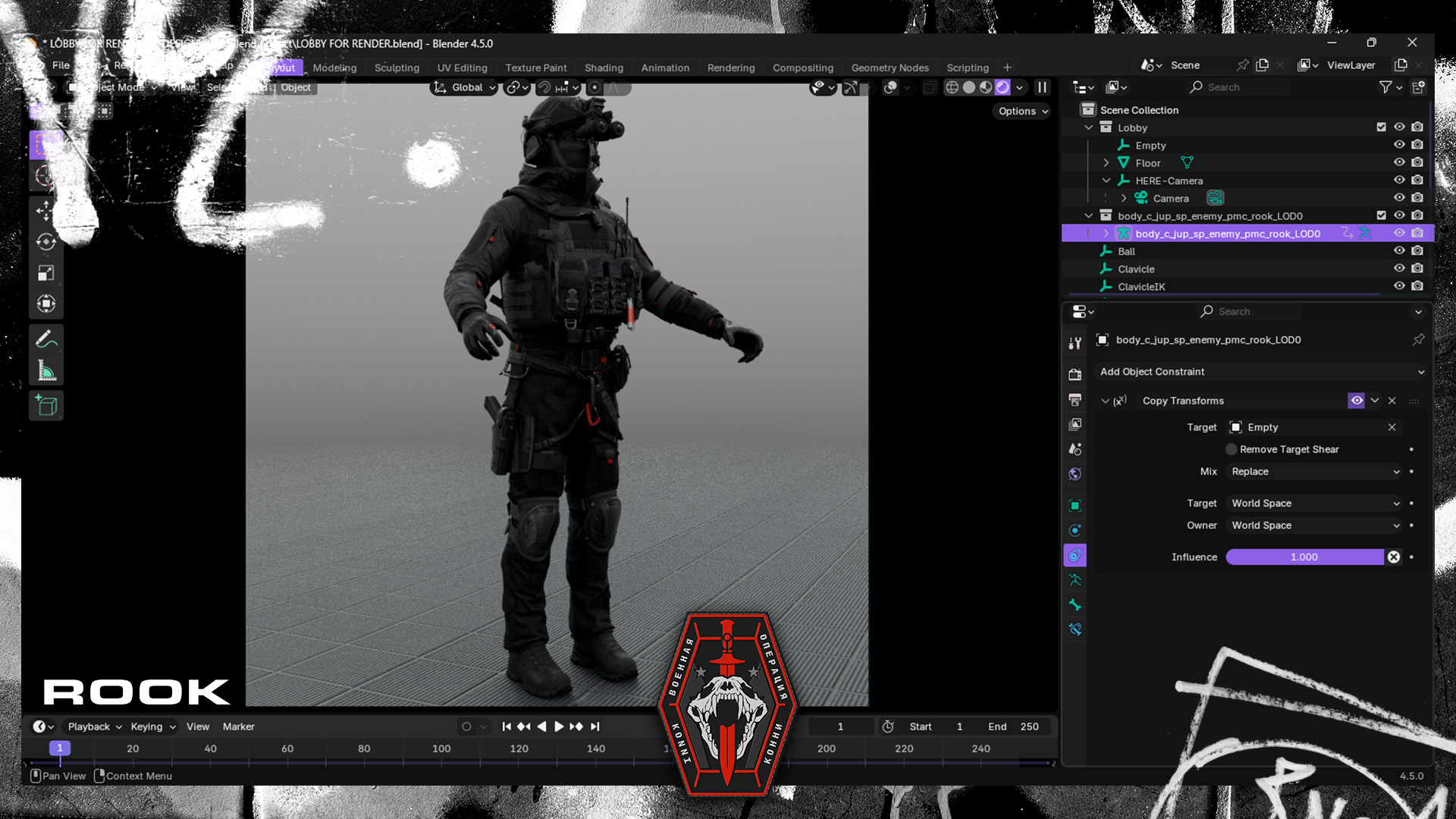Open the Geometry Nodes workspace tab

890,67
